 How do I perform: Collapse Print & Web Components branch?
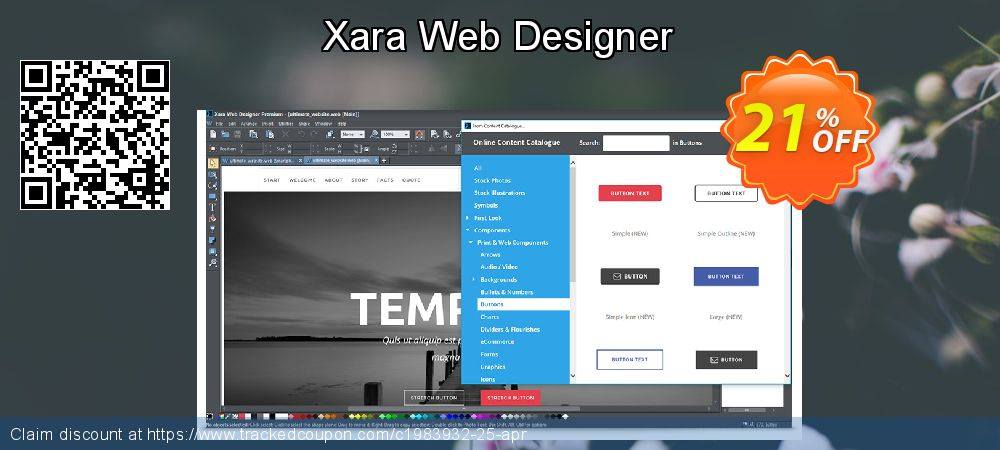[471, 242]
